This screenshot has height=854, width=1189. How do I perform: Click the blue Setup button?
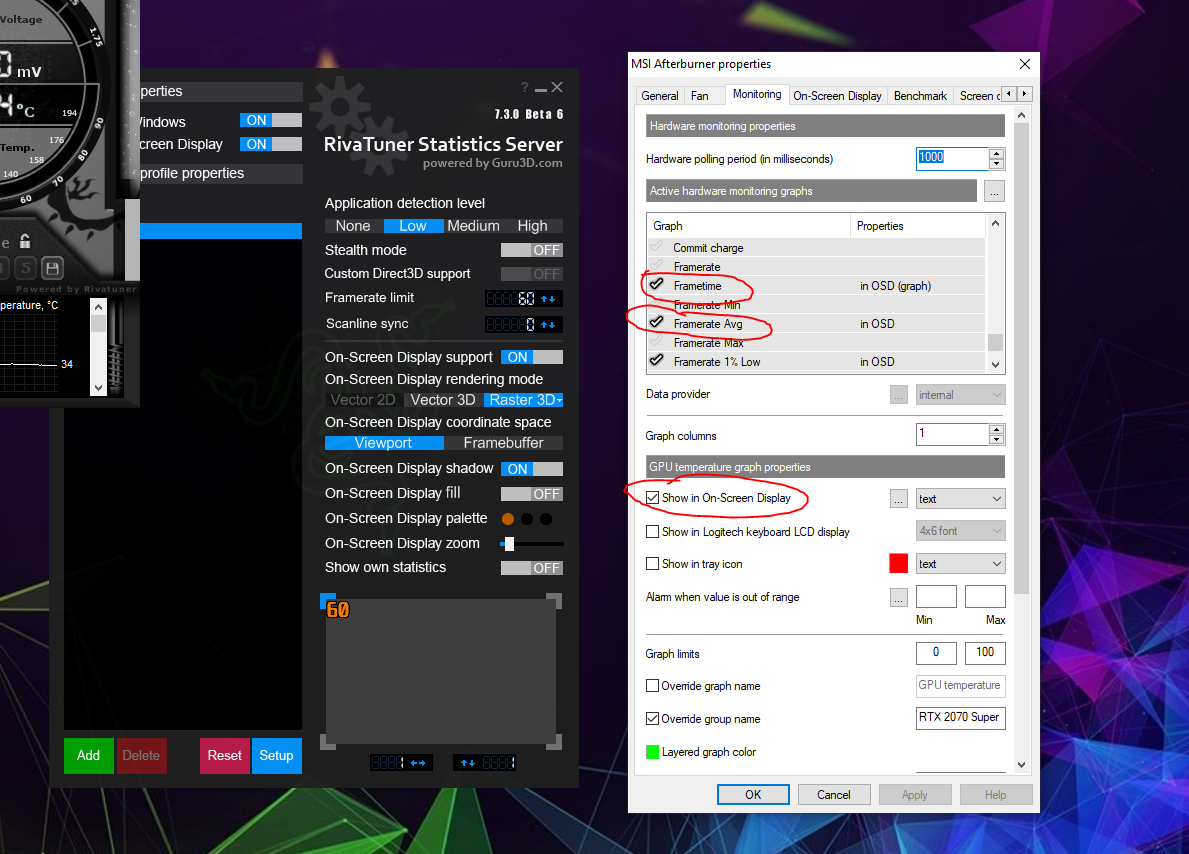277,756
